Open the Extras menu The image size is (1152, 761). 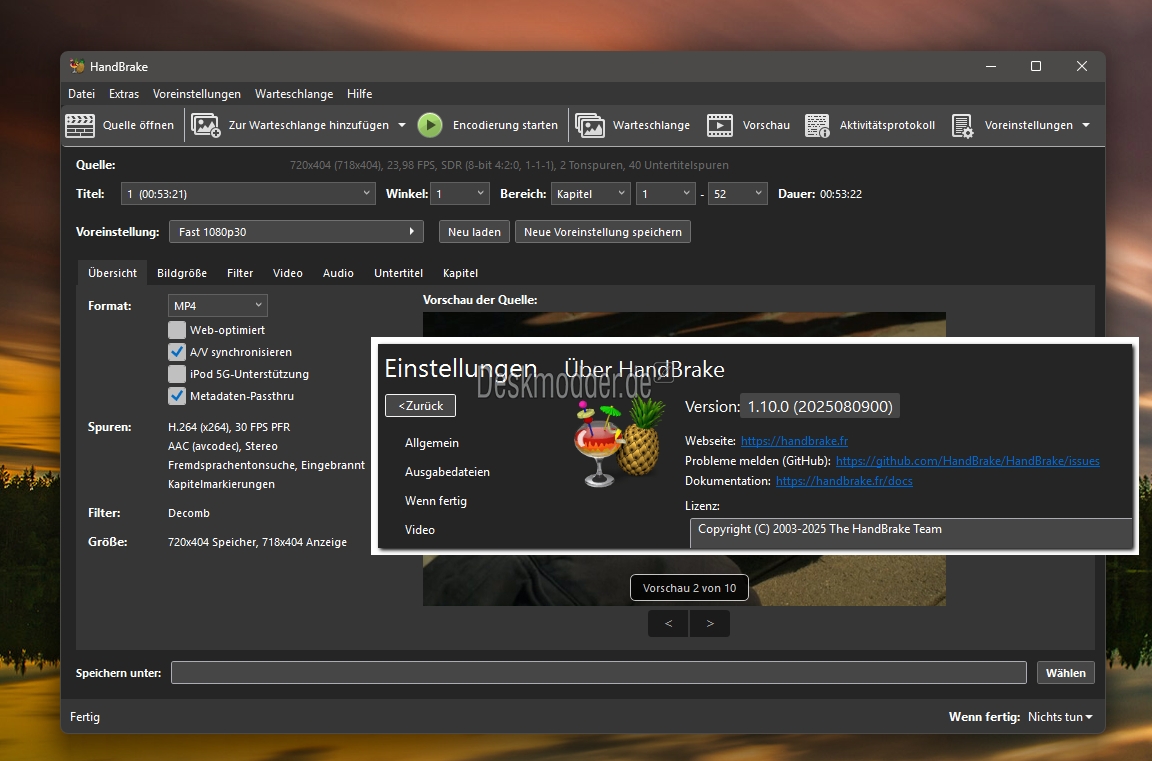(123, 94)
